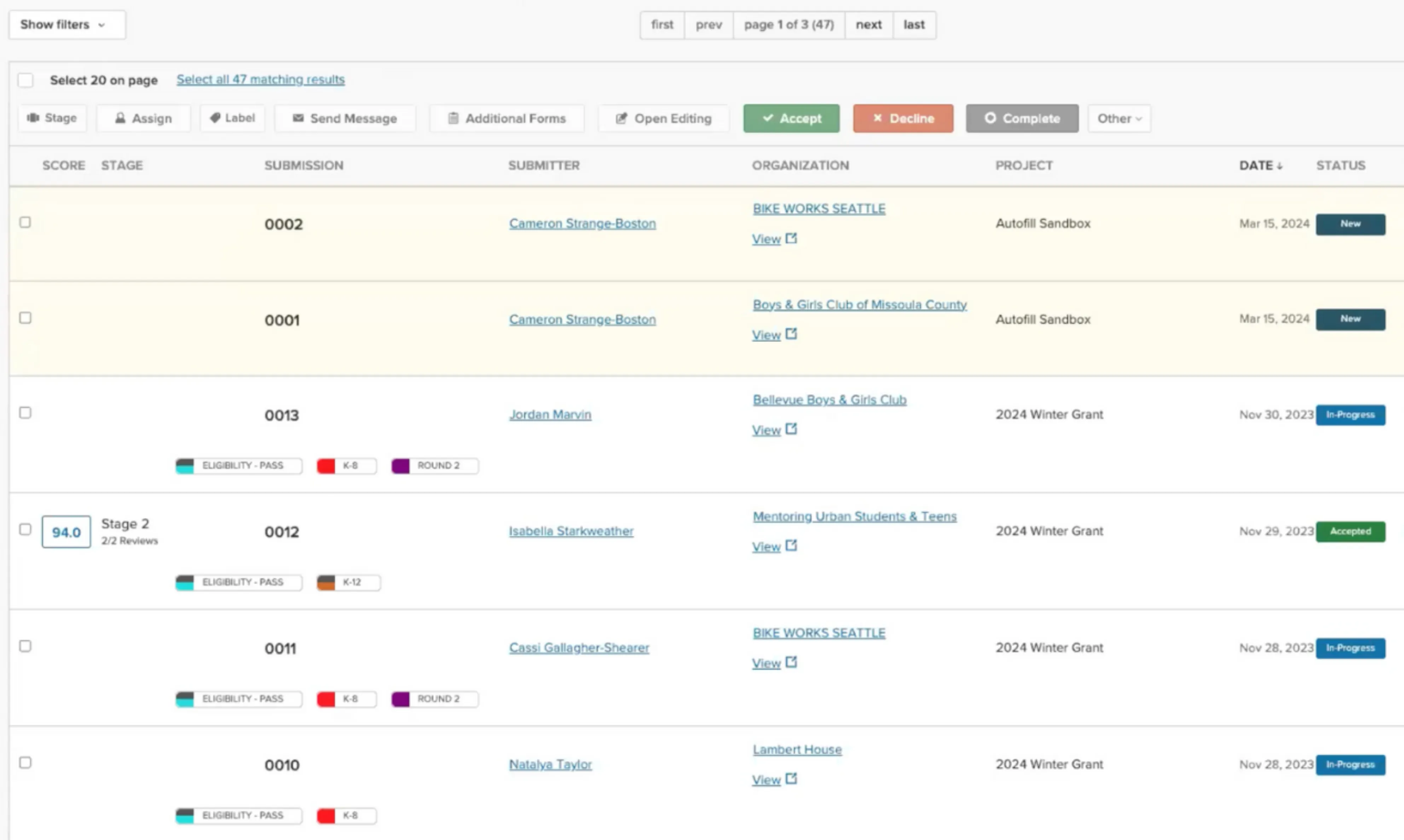Select the checkbox for submission 0002
Viewport: 1404px width, 840px height.
[25, 222]
